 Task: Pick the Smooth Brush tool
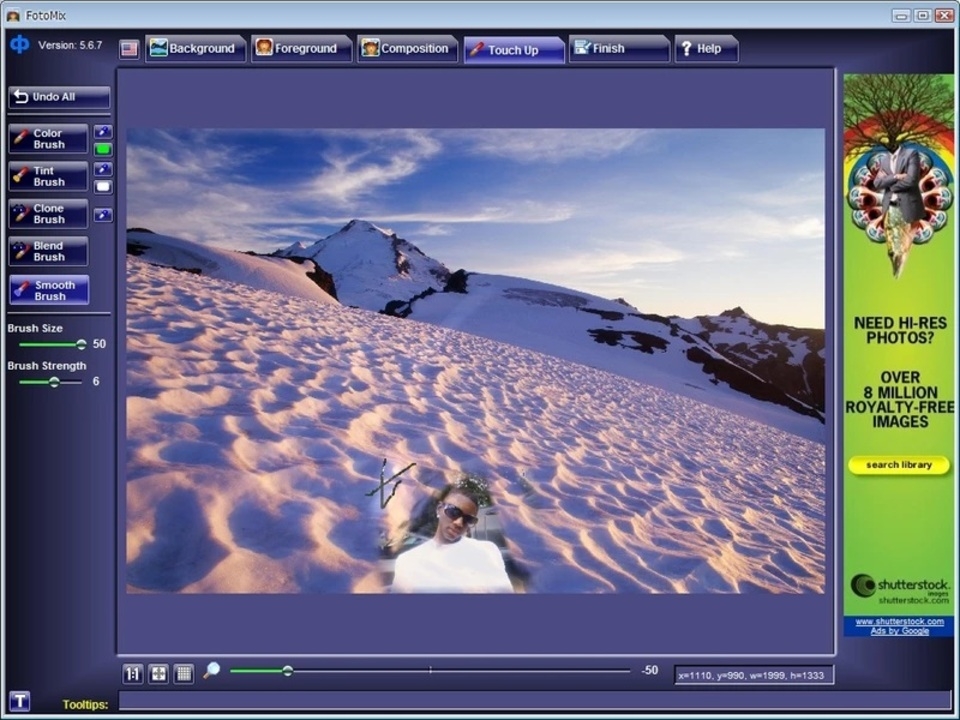48,290
